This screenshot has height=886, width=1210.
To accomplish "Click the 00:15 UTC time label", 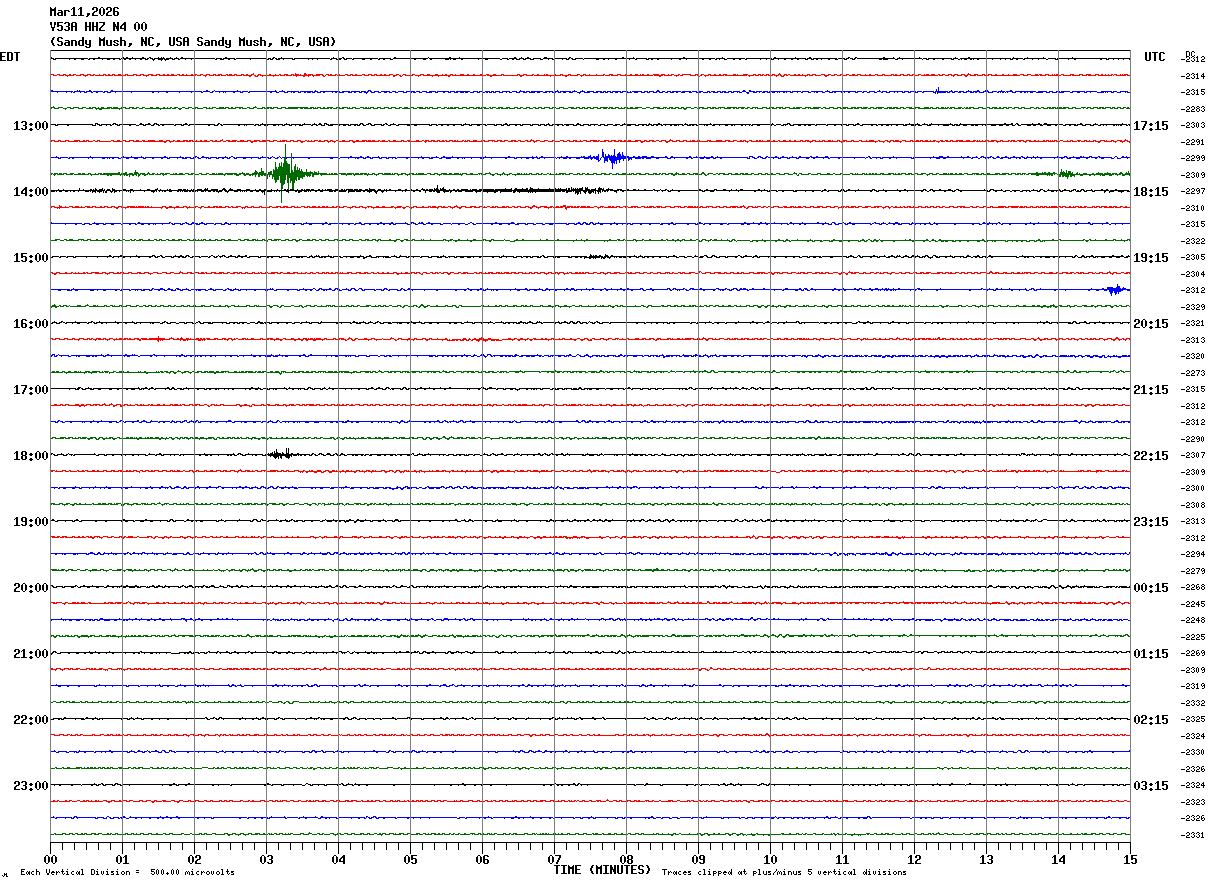I will [x=1151, y=587].
